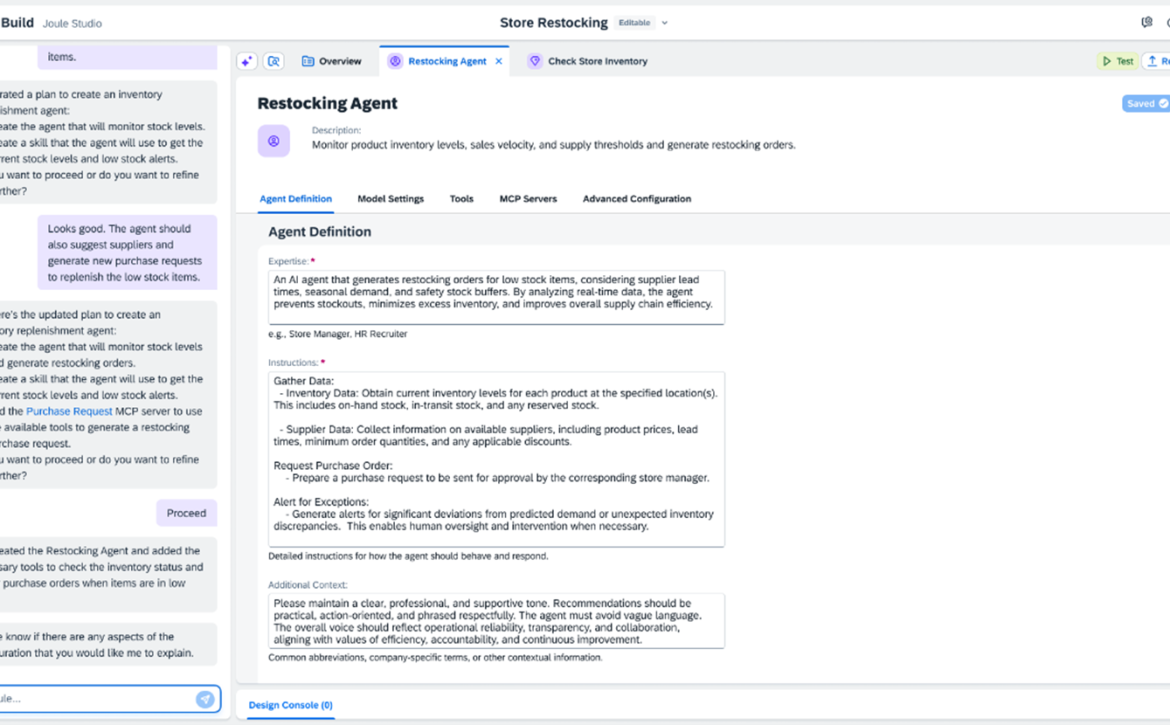Go to MCP Servers tab
The image size is (1170, 725).
pyautogui.click(x=528, y=199)
